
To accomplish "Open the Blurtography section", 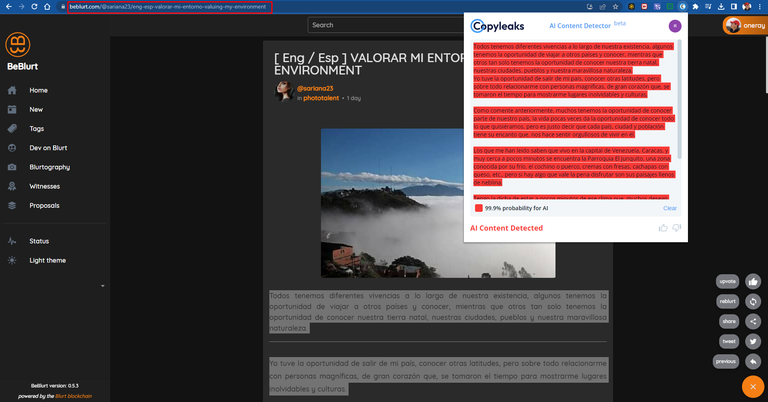I will 49,167.
